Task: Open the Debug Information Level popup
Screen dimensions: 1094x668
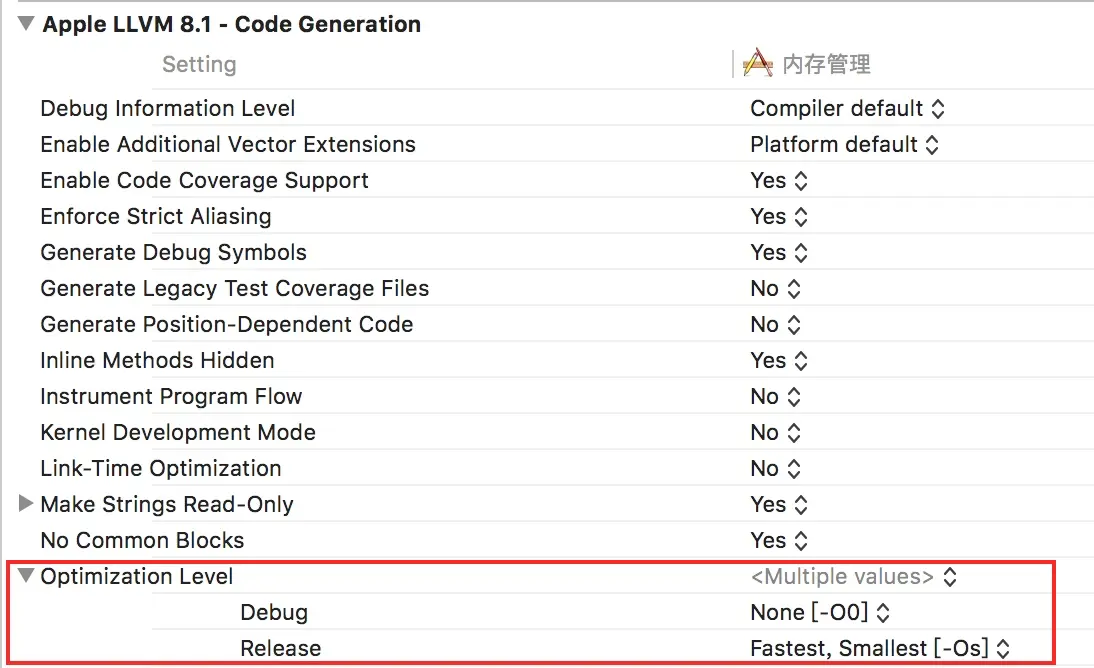Action: point(848,108)
